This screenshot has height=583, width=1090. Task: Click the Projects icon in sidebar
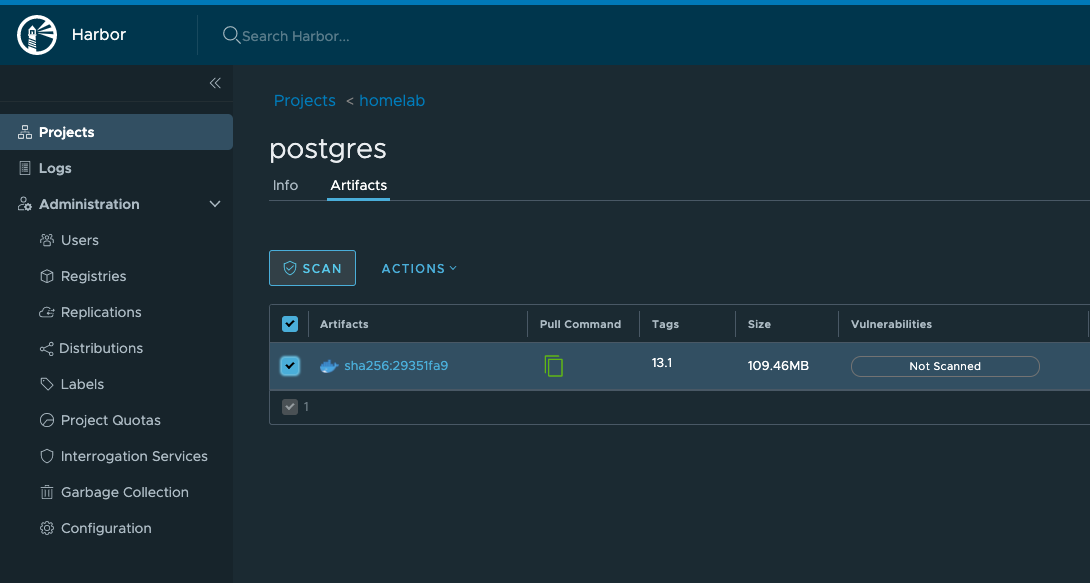coord(25,132)
